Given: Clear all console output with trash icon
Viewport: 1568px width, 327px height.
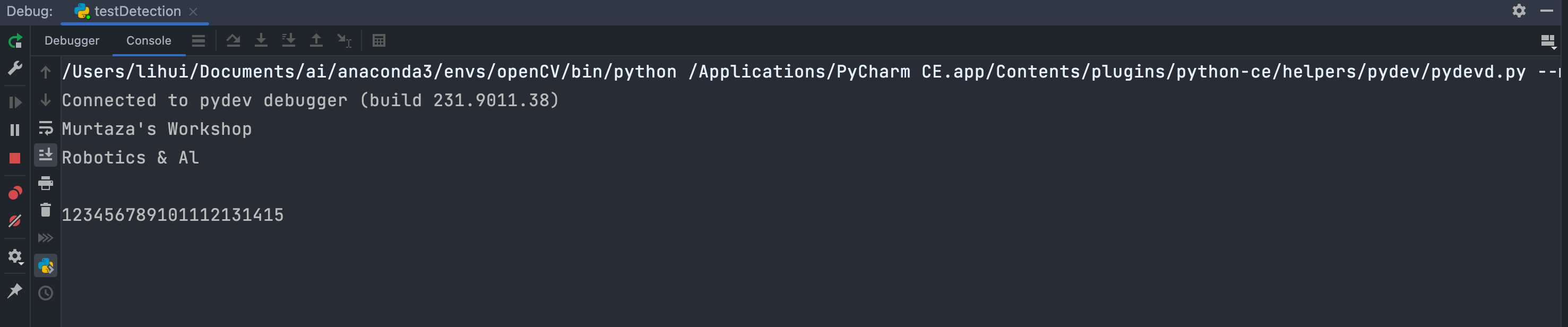Looking at the screenshot, I should 46,210.
